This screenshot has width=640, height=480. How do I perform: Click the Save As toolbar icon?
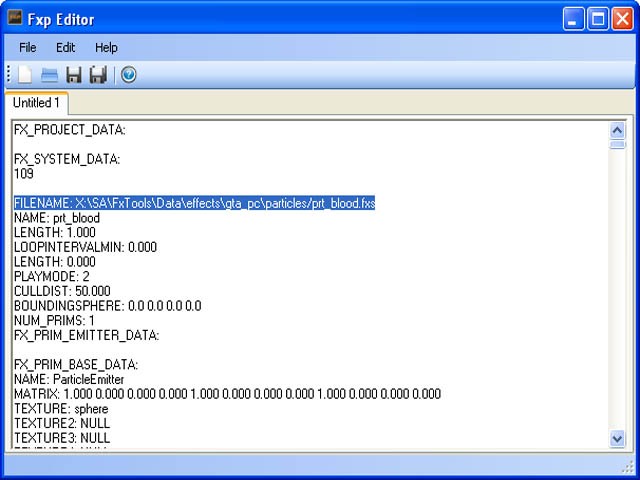tap(98, 75)
